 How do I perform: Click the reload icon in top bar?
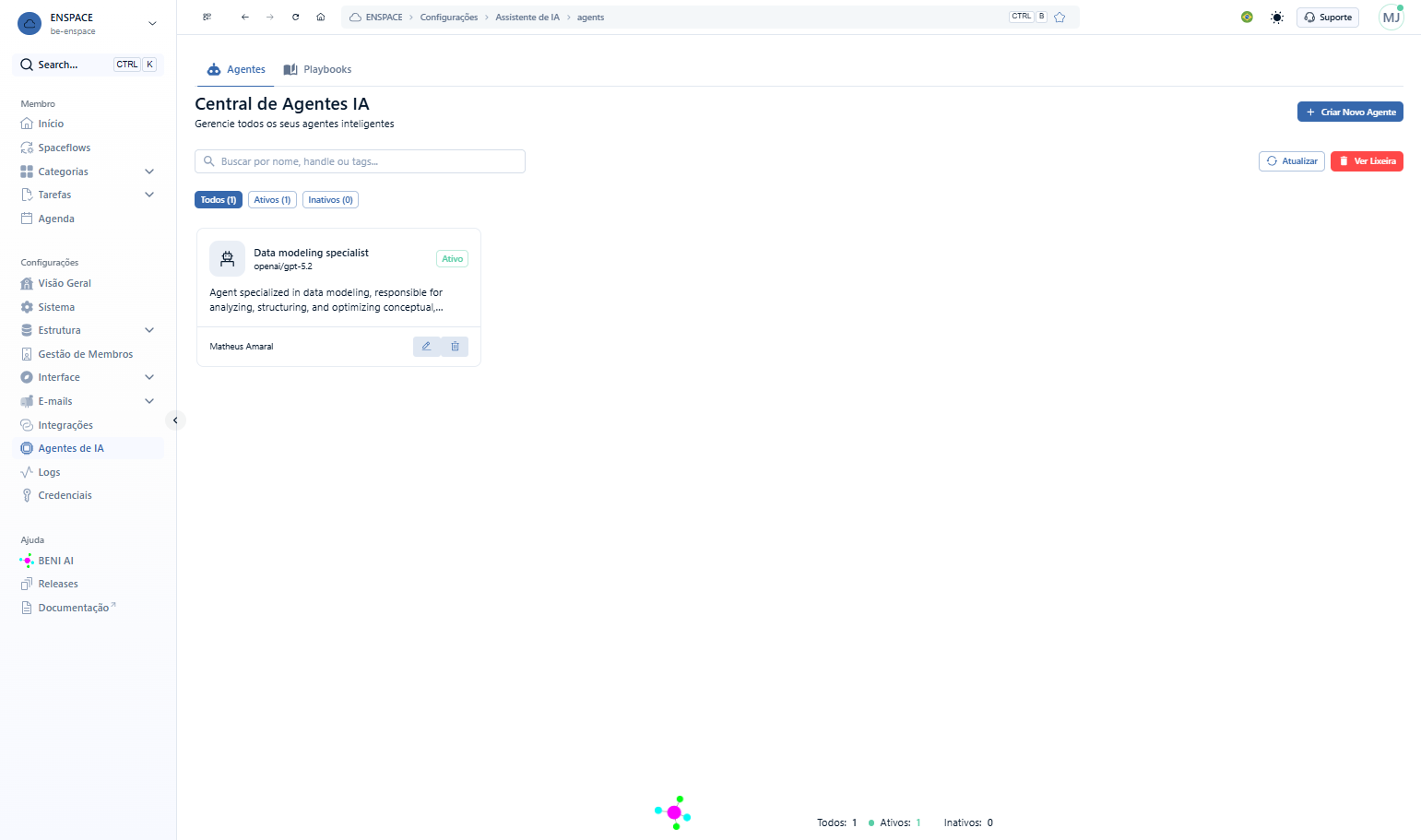(x=295, y=18)
